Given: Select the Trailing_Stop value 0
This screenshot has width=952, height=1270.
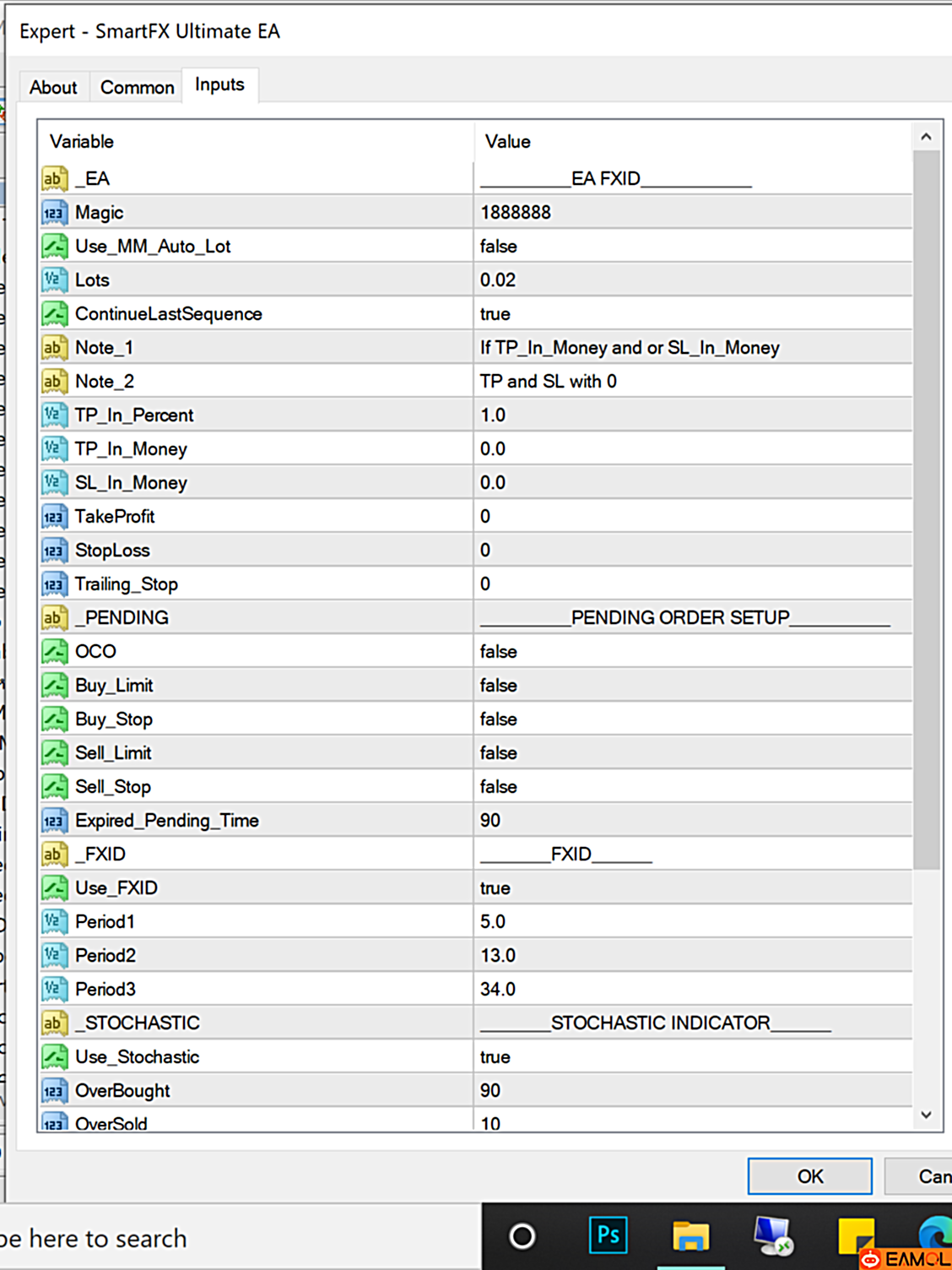Looking at the screenshot, I should (x=485, y=583).
